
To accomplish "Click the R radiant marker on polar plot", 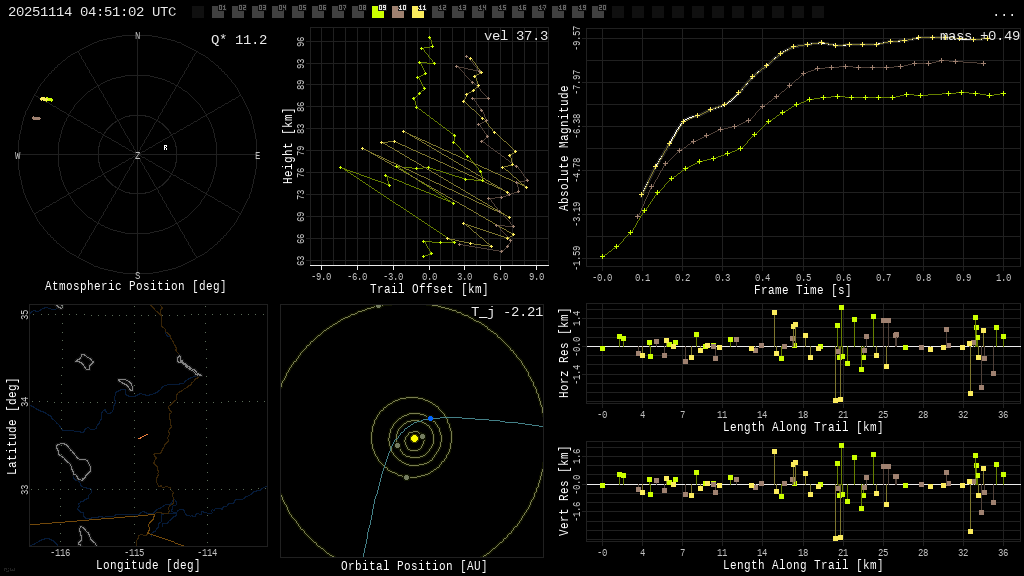I will tap(166, 148).
